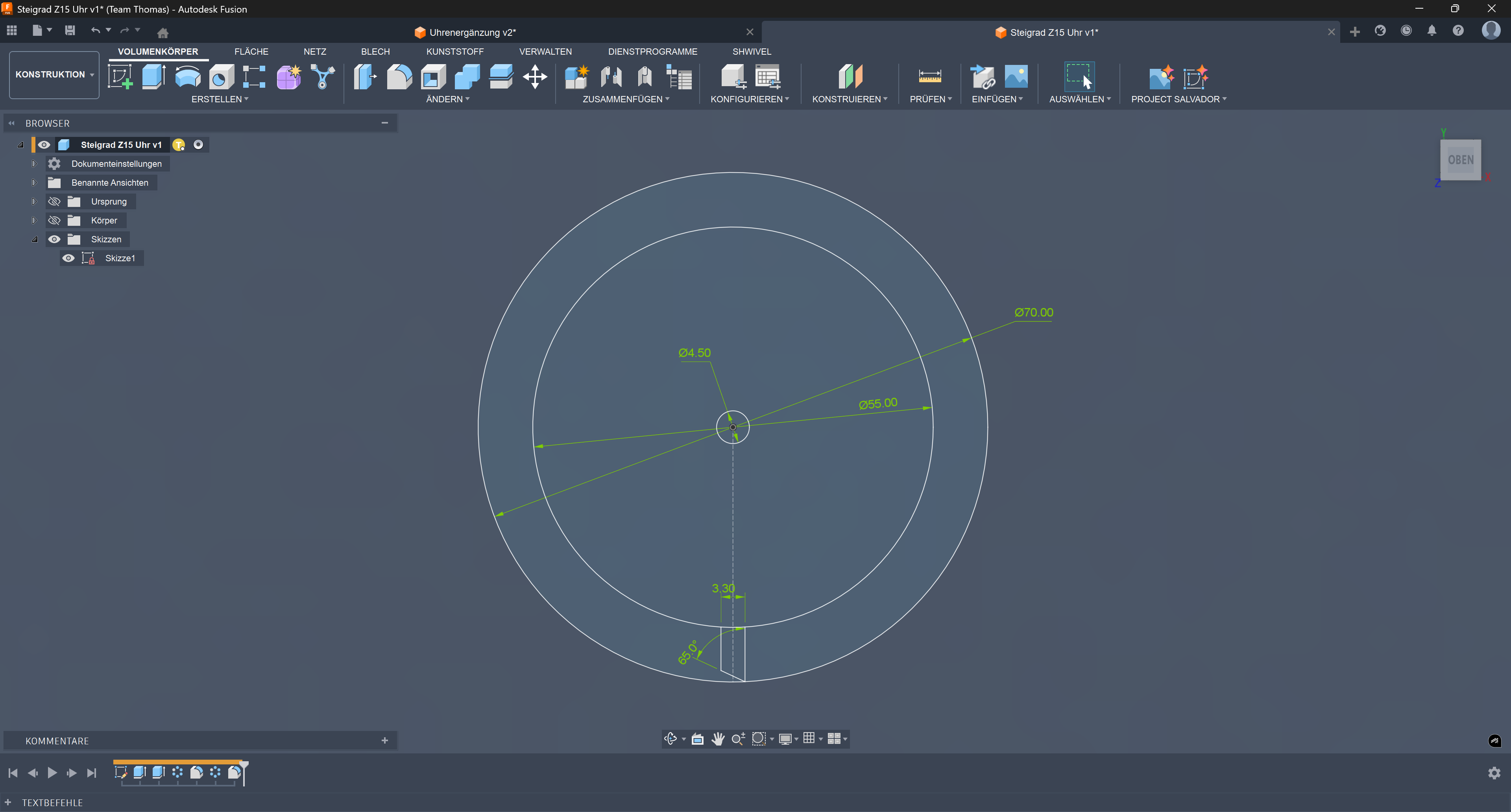The height and width of the screenshot is (812, 1511).
Task: Expand the Dokumenteinstellungen tree node
Action: pos(34,164)
